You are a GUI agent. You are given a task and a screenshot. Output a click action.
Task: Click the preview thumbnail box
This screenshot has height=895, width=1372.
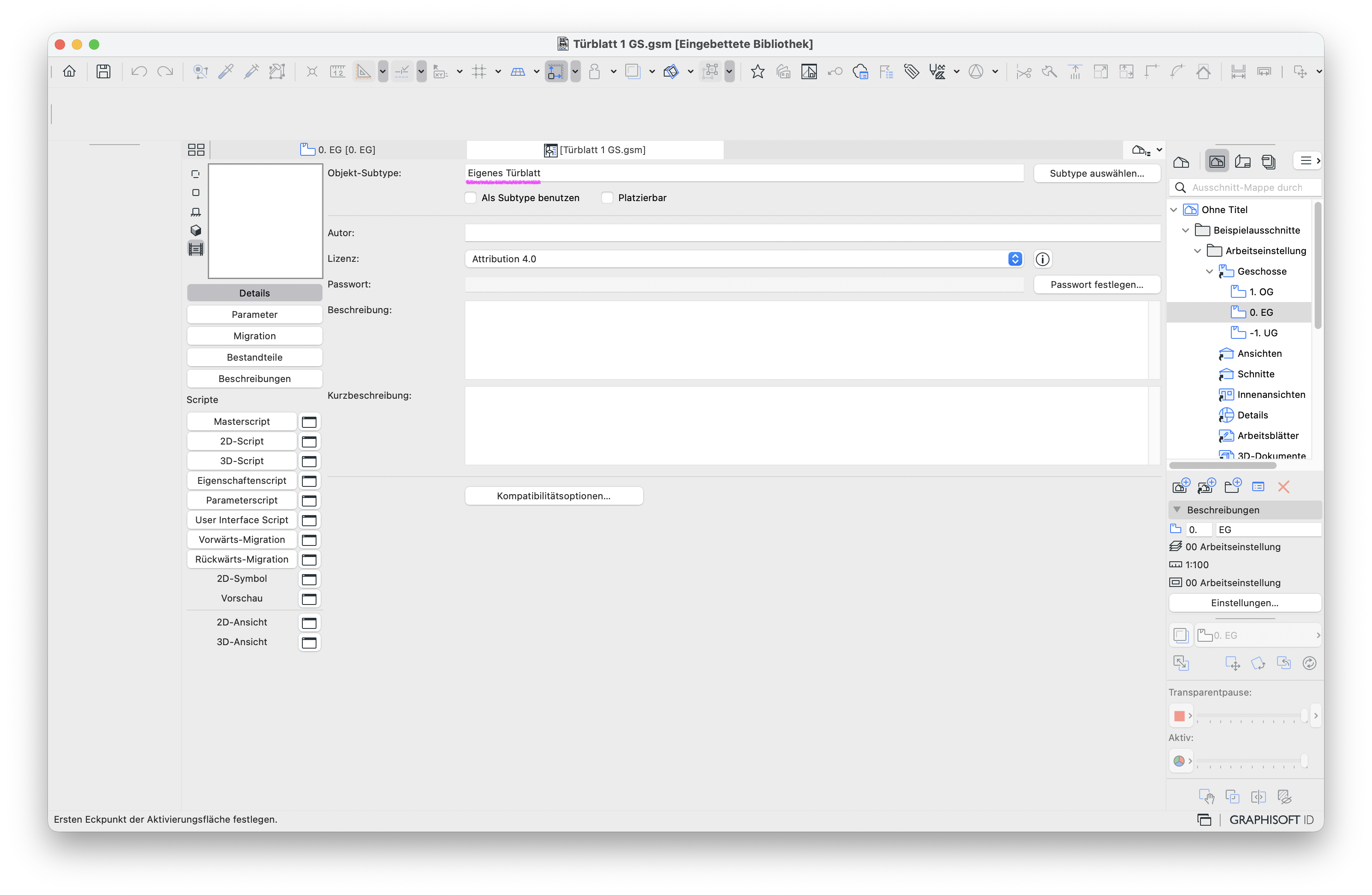pos(265,221)
